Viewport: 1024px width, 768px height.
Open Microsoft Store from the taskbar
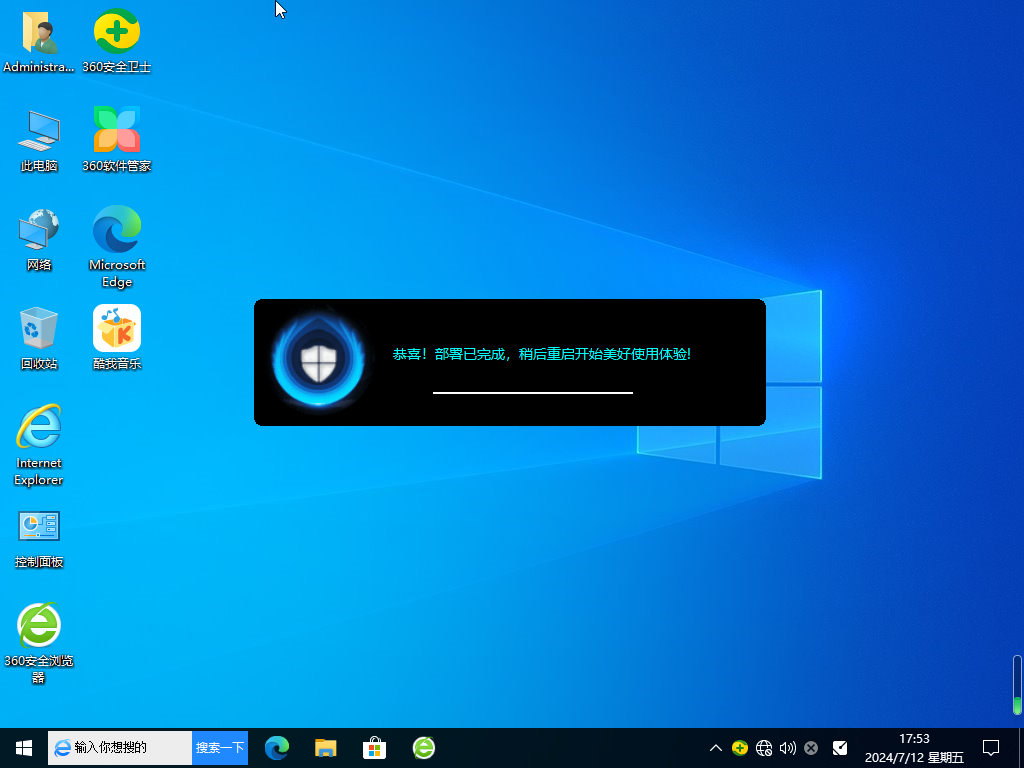click(374, 748)
